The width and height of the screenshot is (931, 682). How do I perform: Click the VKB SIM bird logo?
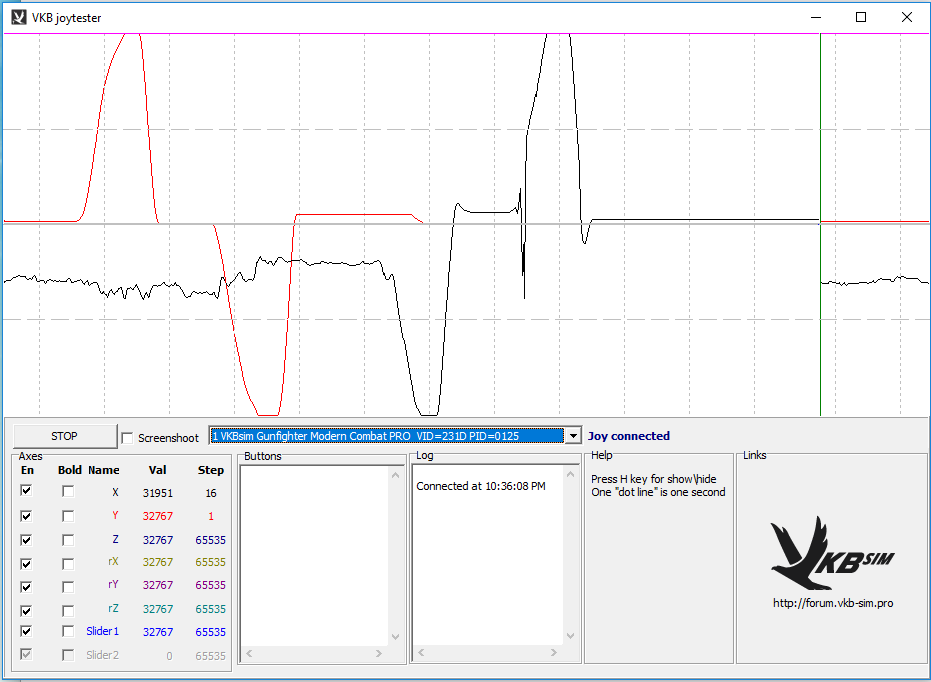pos(832,553)
